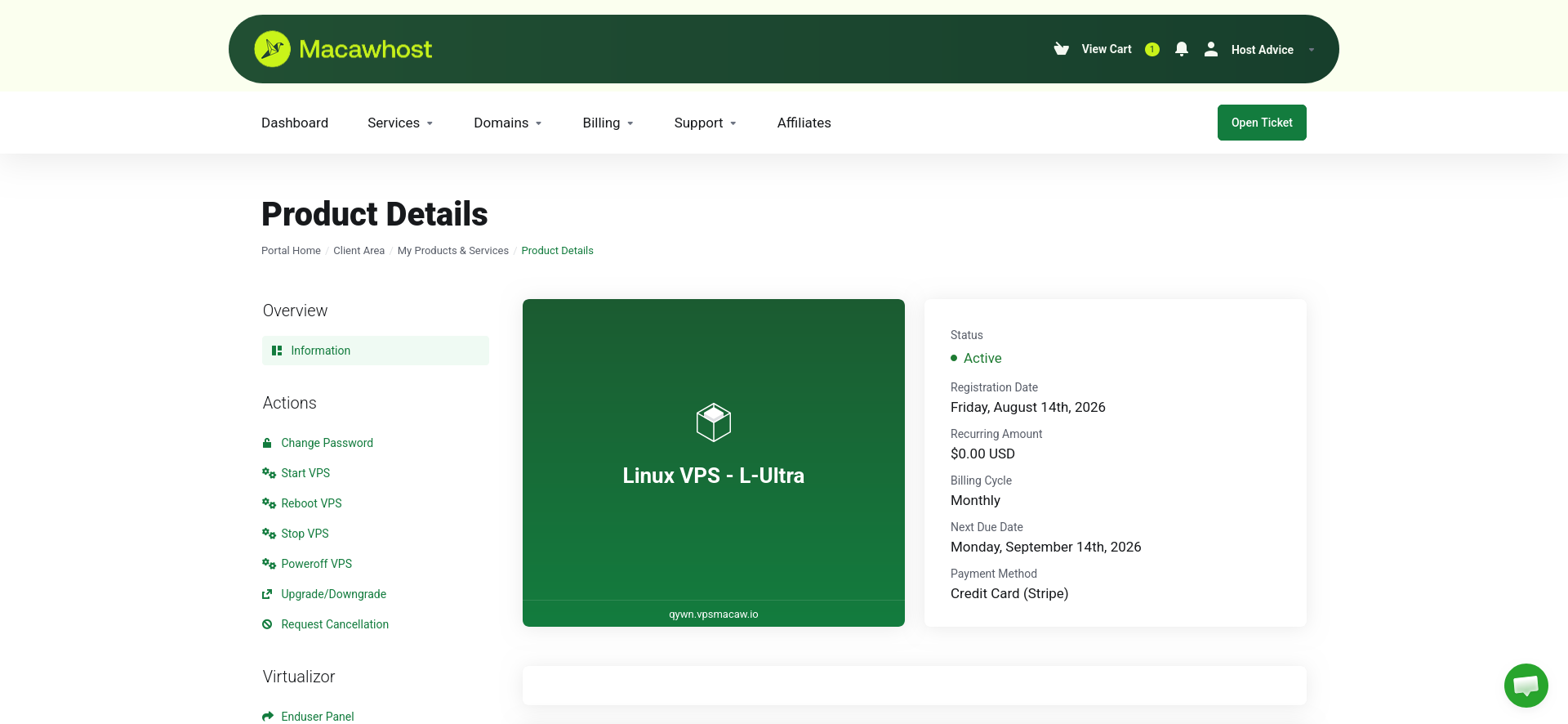Click the Start VPS action link
This screenshot has width=1568, height=724.
305,473
